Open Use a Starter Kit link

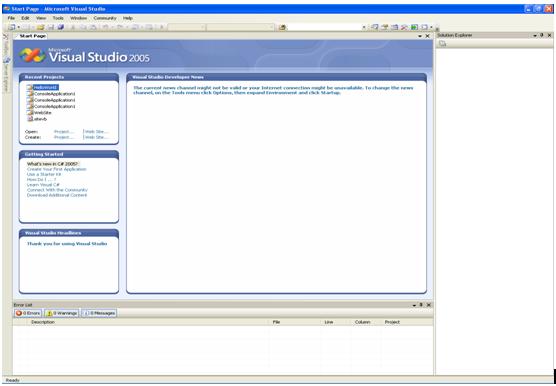[44, 174]
